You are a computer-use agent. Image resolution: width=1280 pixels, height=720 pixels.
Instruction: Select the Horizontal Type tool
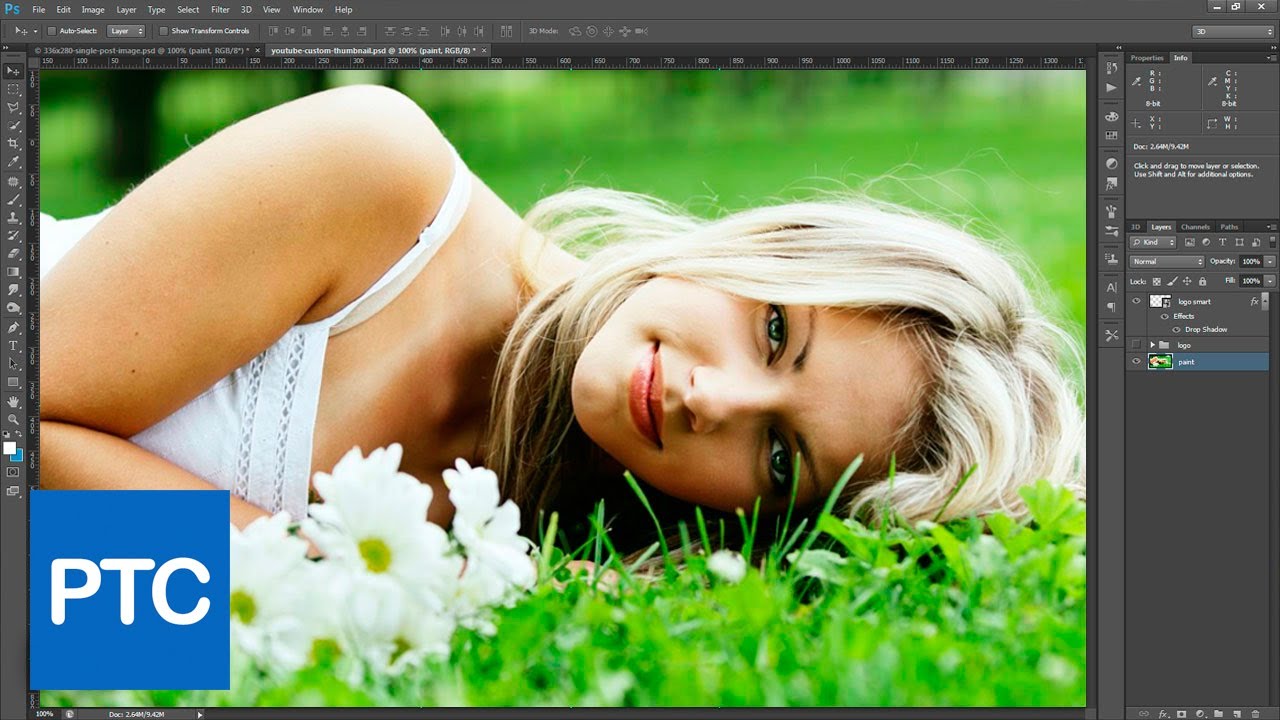[13, 345]
